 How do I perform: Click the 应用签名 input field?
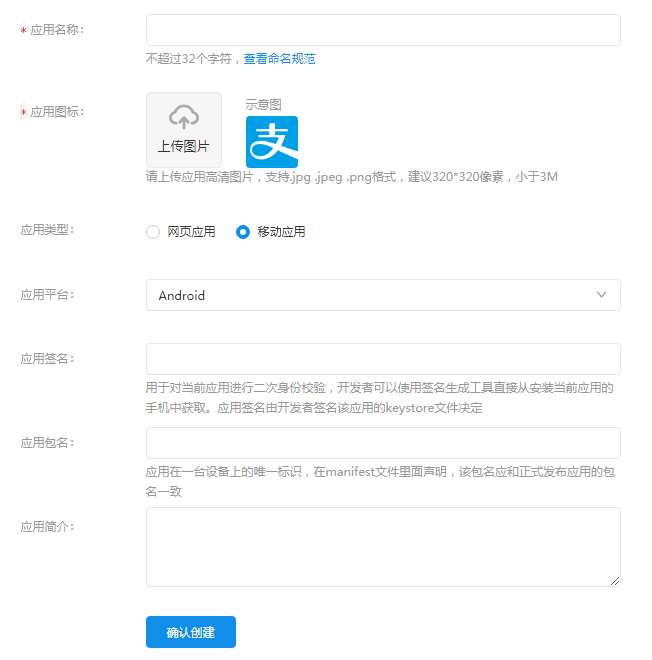(x=383, y=359)
